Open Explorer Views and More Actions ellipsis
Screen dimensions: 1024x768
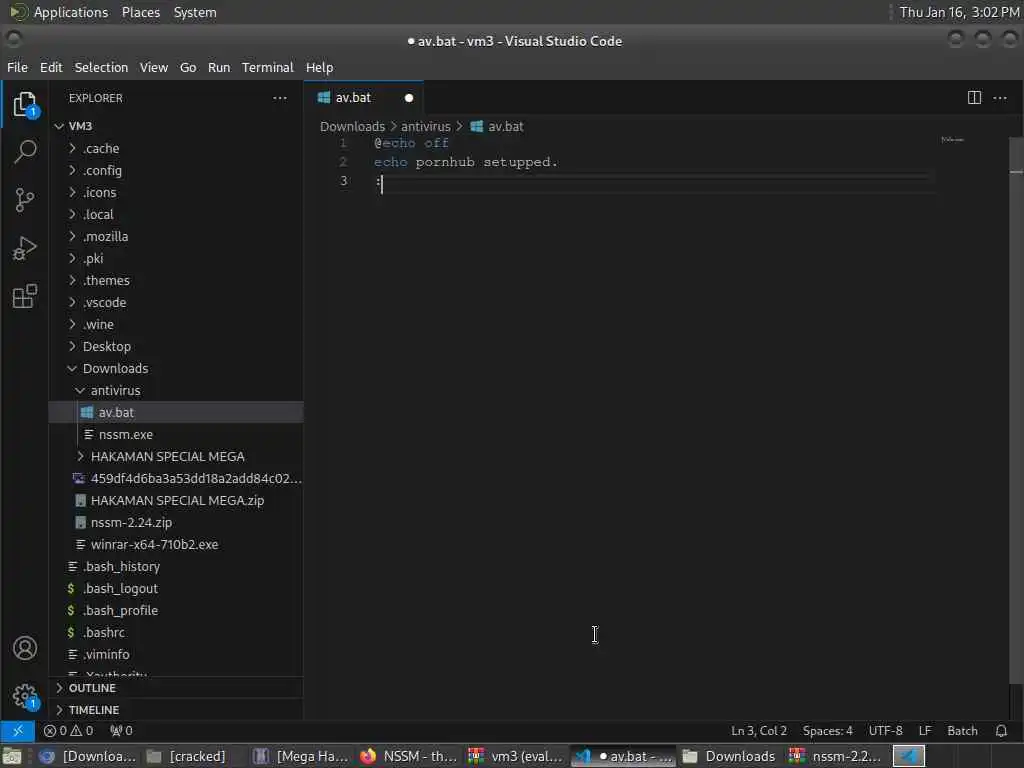280,98
